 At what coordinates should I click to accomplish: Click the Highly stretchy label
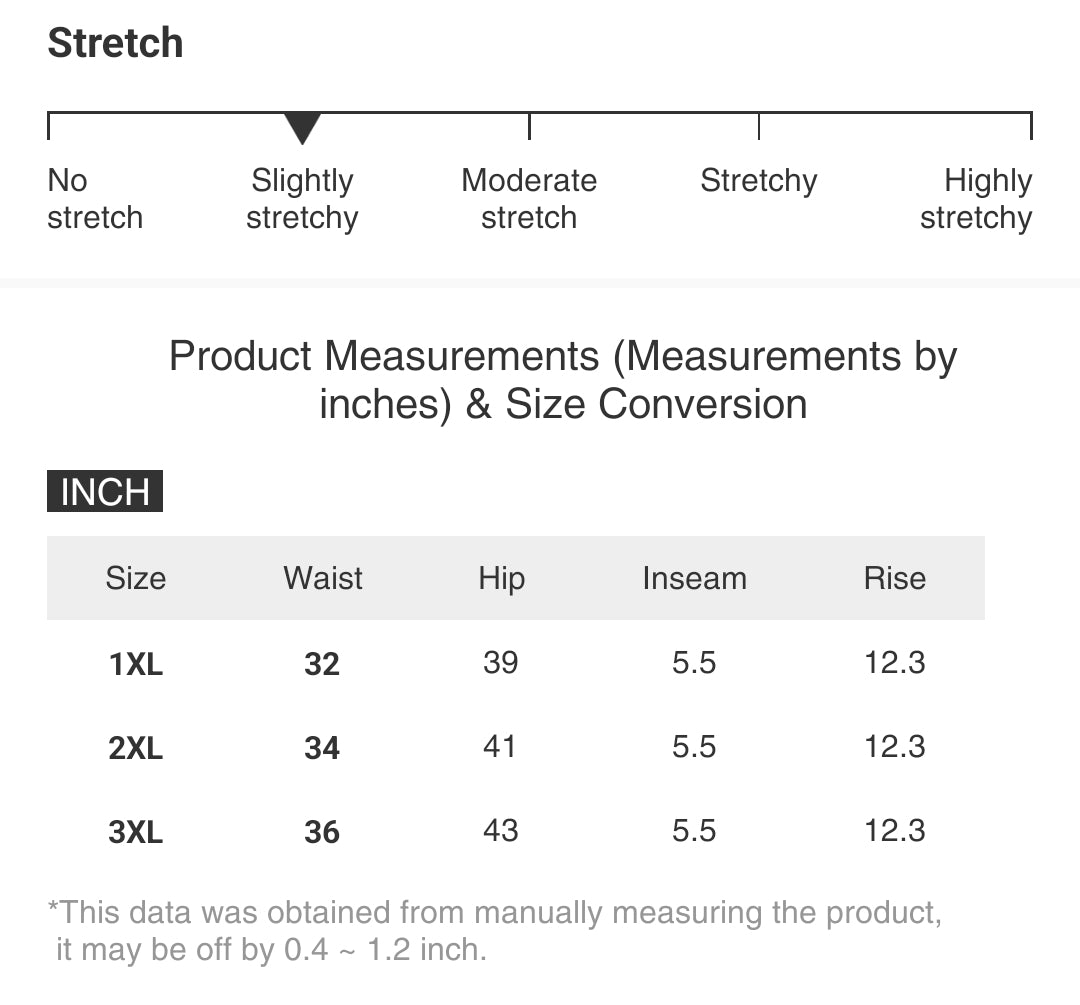[976, 199]
